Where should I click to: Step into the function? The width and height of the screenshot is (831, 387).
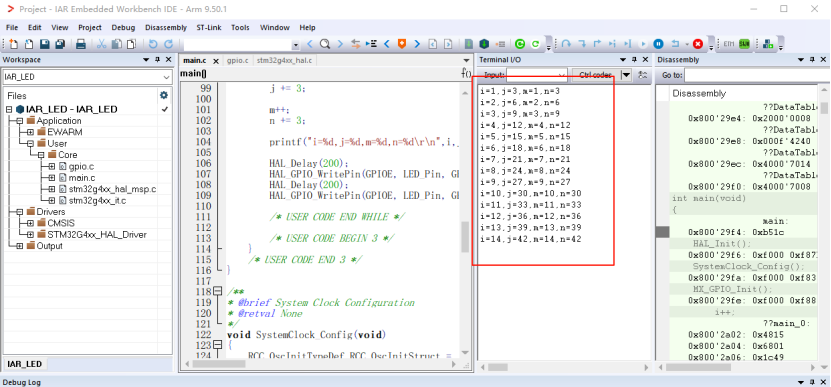click(582, 44)
